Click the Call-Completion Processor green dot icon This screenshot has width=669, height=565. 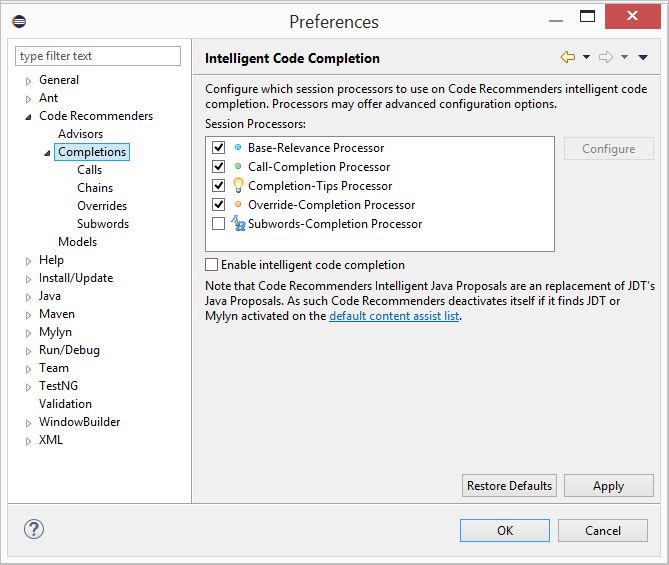(238, 166)
